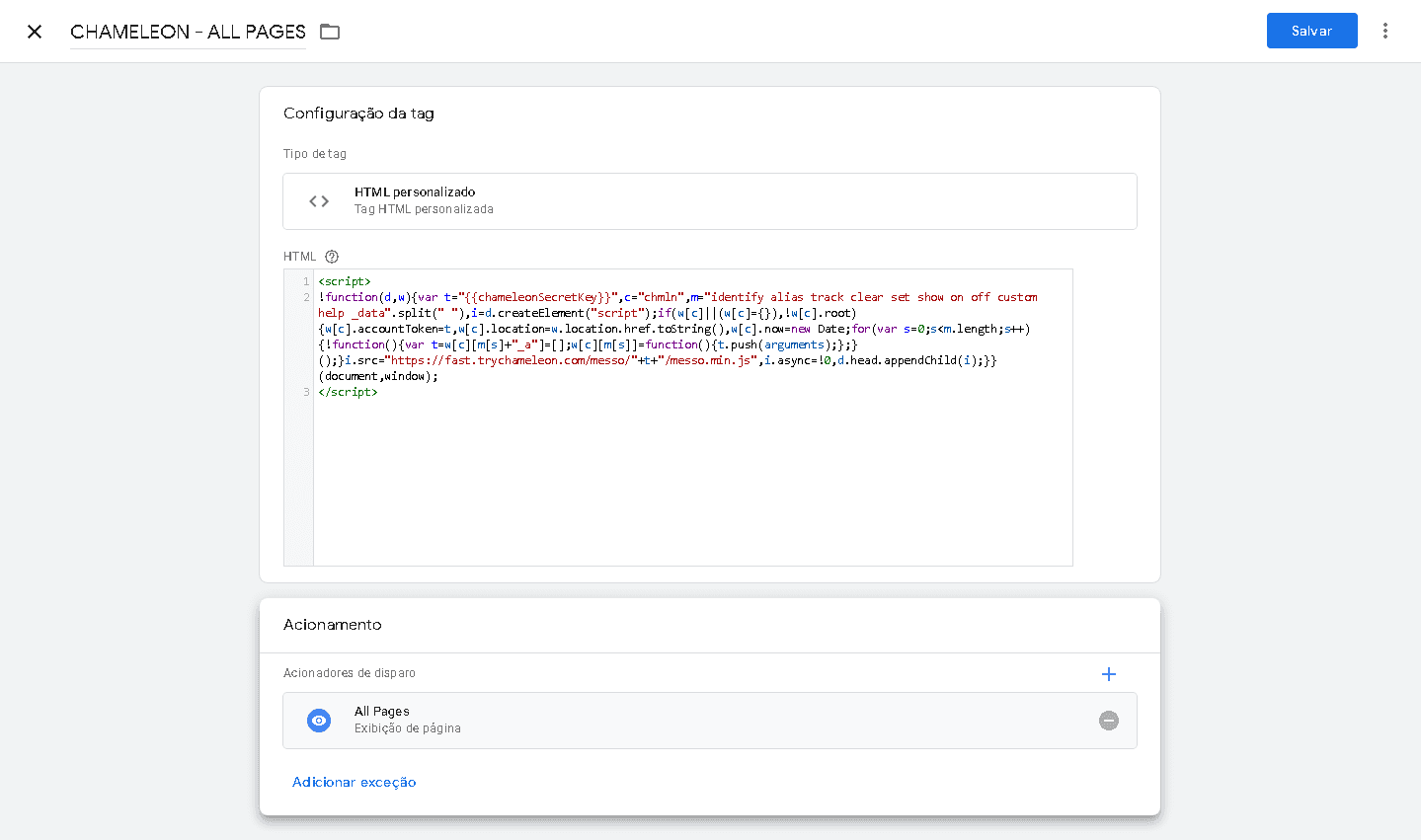
Task: Place the cursor on the opening <script> line
Action: pos(345,281)
